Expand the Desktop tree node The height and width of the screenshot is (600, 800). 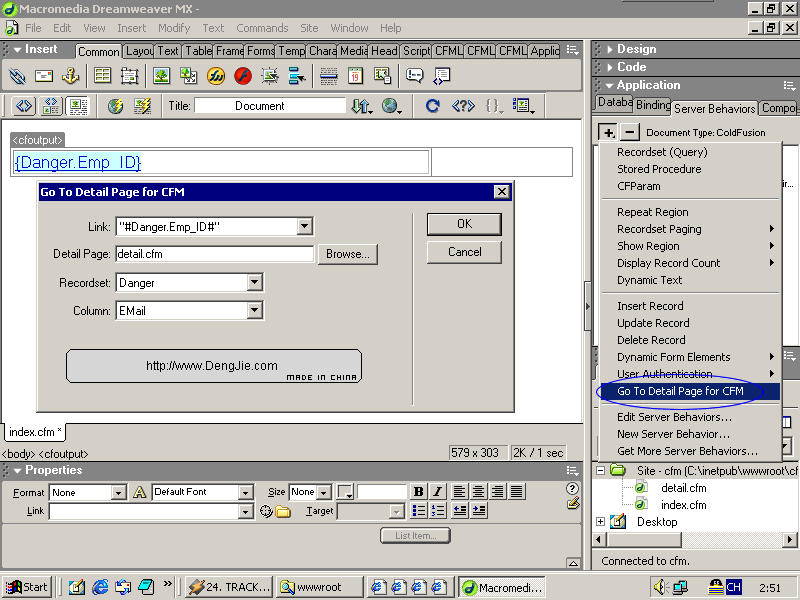coord(601,521)
